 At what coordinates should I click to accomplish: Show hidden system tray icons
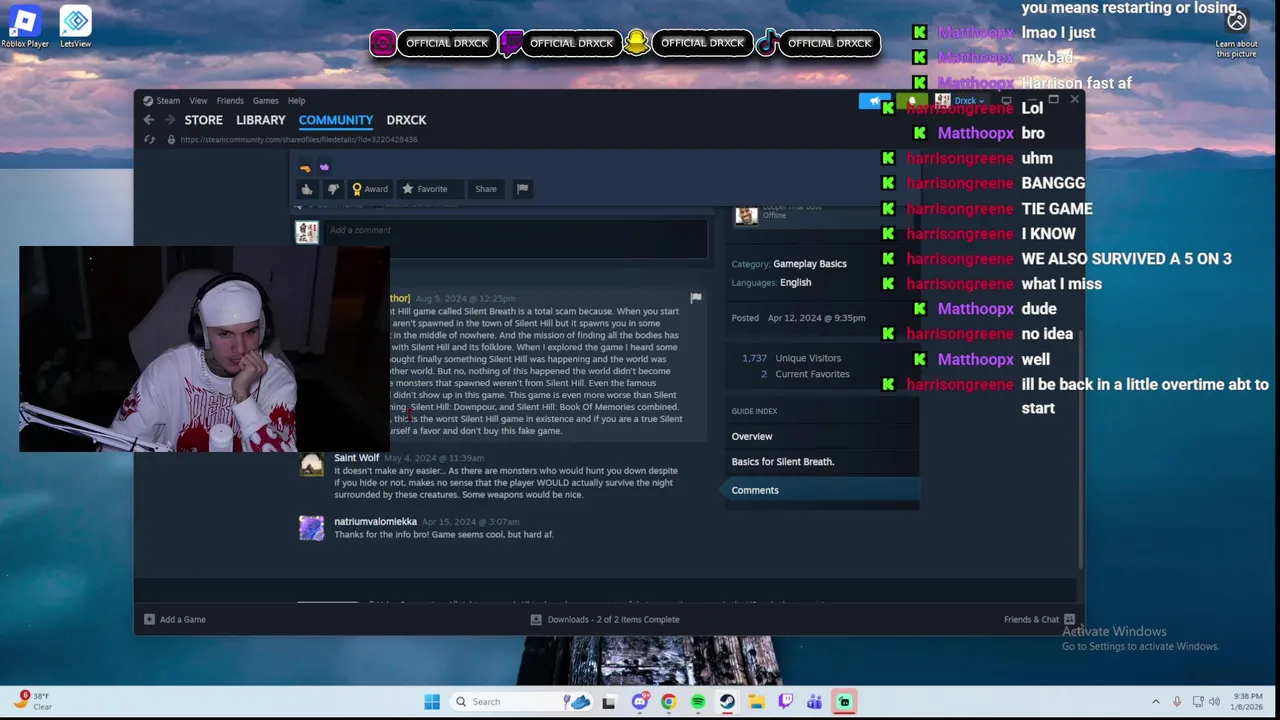[1156, 702]
